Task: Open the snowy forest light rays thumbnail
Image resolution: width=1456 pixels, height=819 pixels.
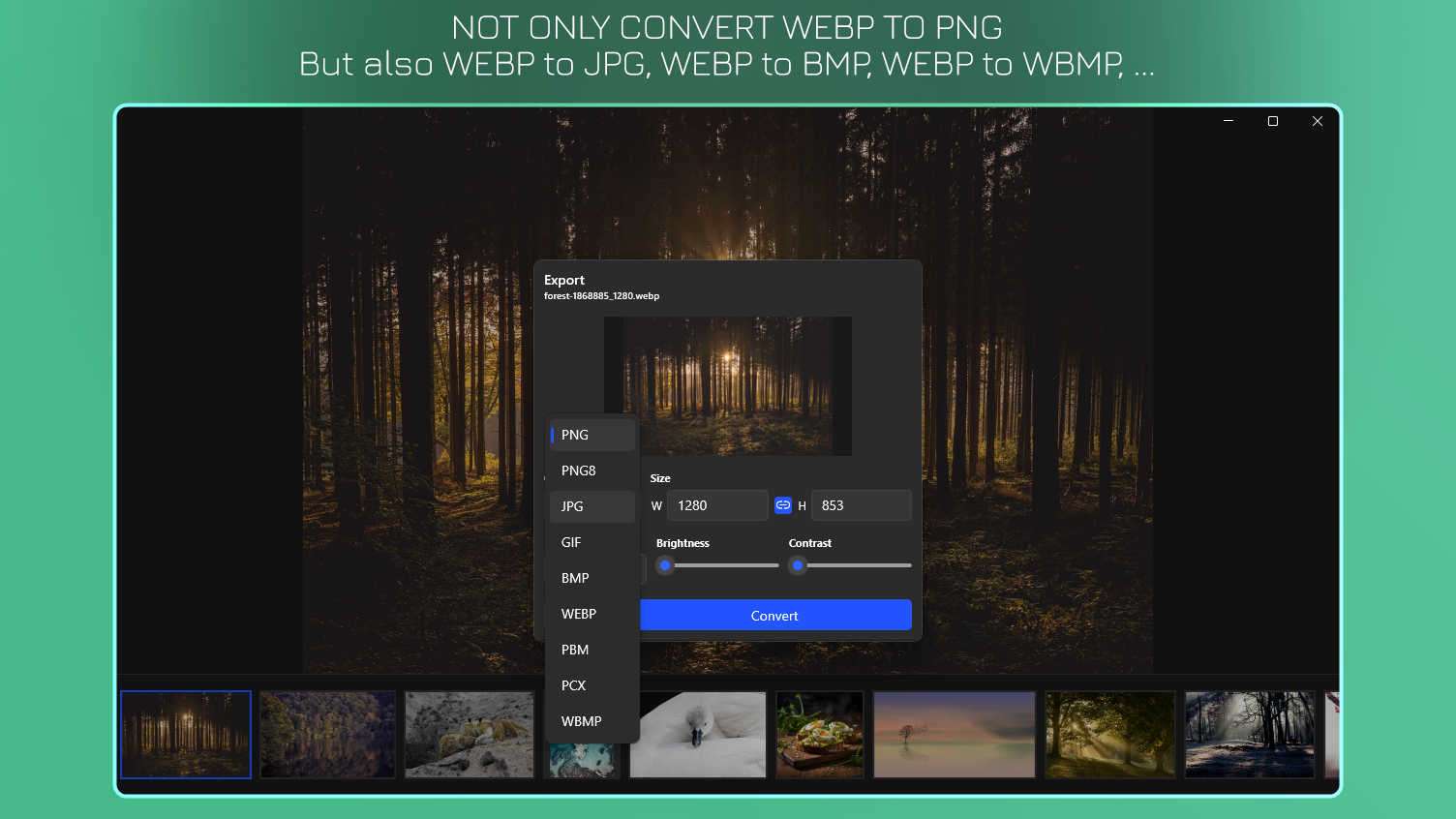Action: point(1250,735)
